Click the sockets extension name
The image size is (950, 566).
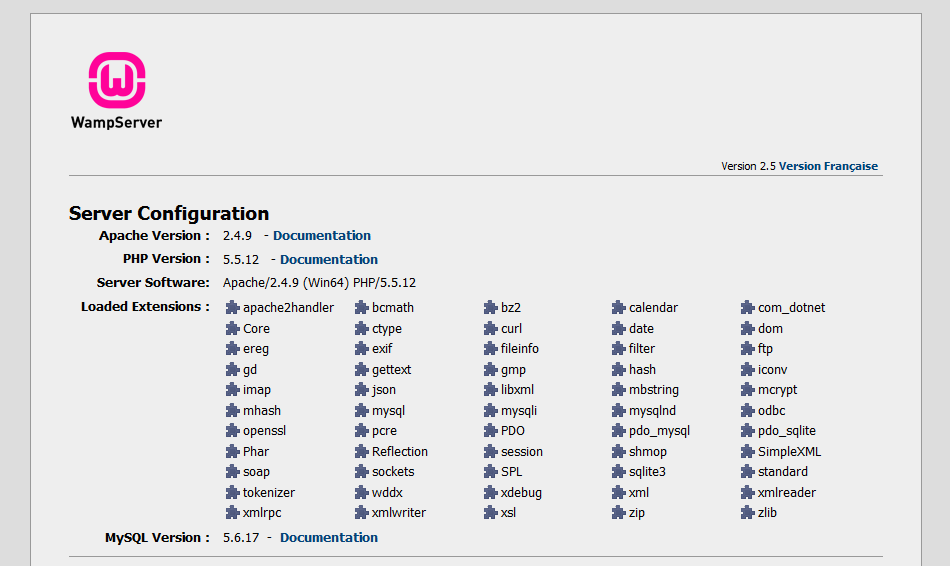click(x=393, y=471)
